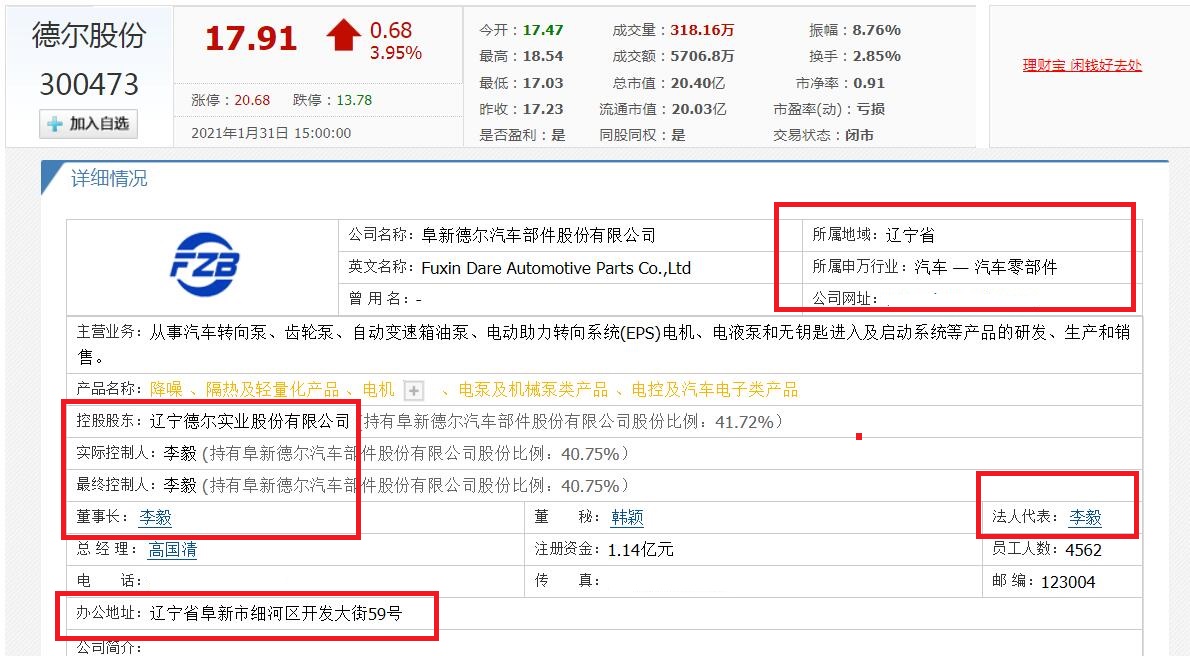Click the 最低 low price 17.03
The image size is (1190, 656).
point(543,83)
